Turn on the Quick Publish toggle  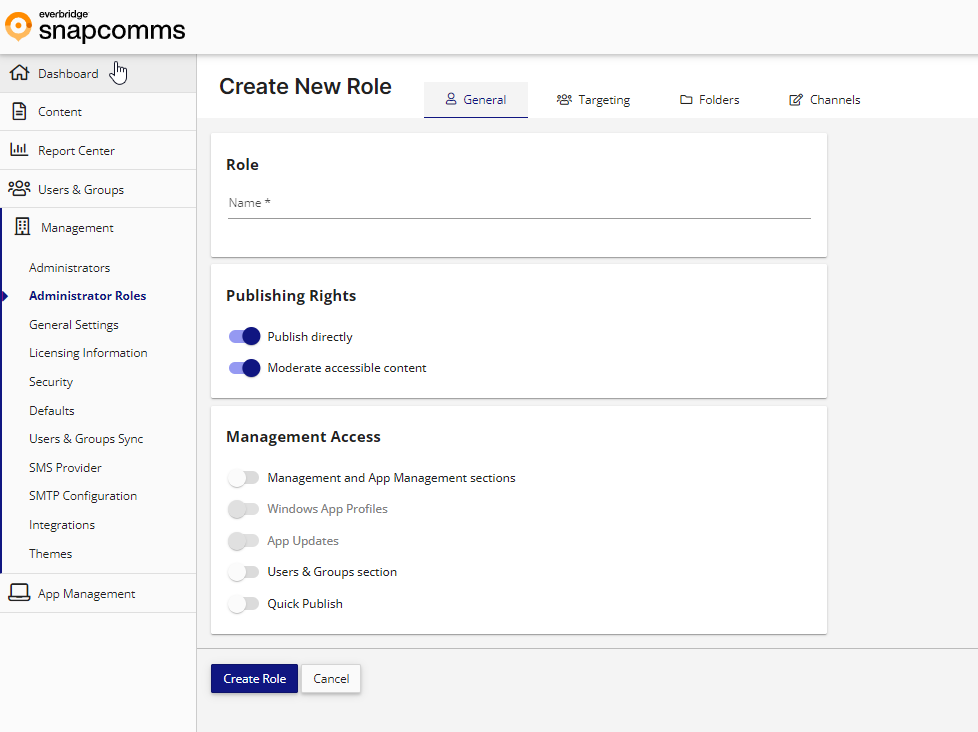coord(243,604)
